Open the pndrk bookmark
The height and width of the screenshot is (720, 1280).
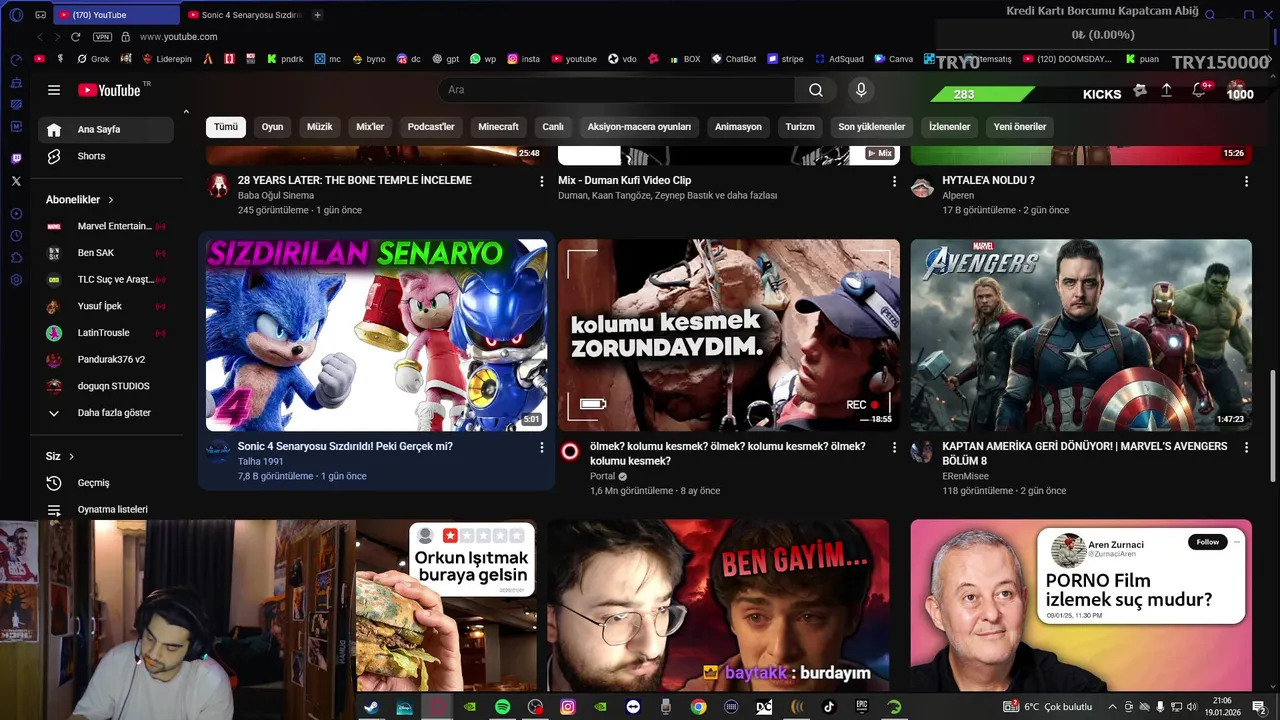tap(284, 59)
